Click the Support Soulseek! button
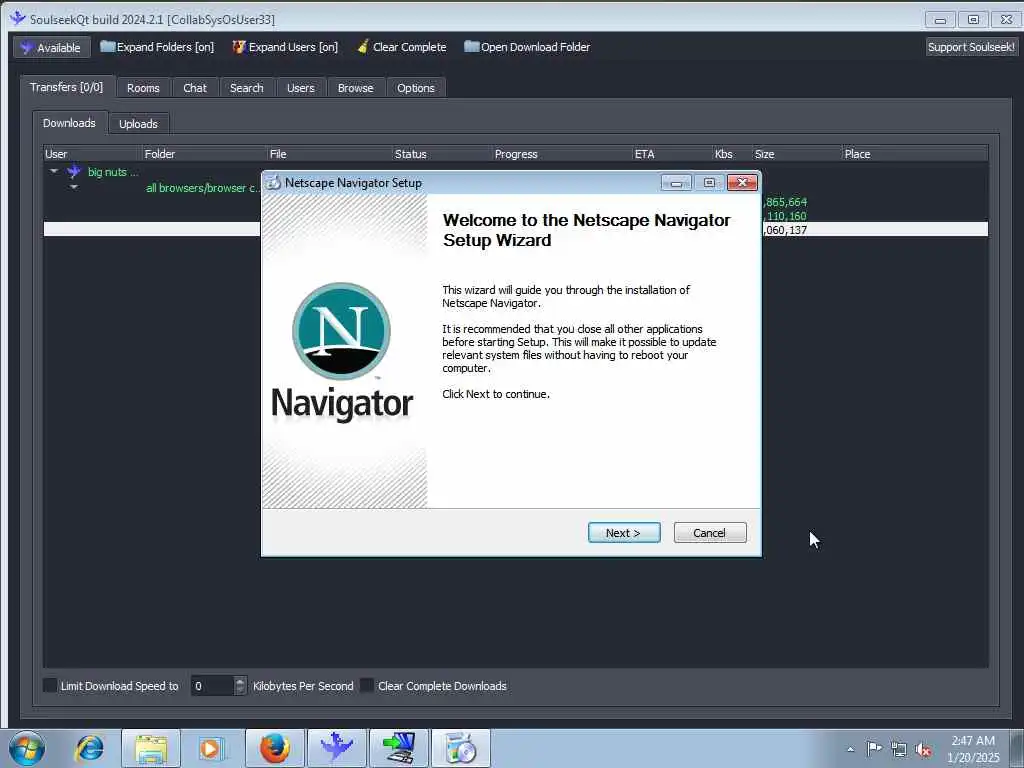 coord(971,47)
